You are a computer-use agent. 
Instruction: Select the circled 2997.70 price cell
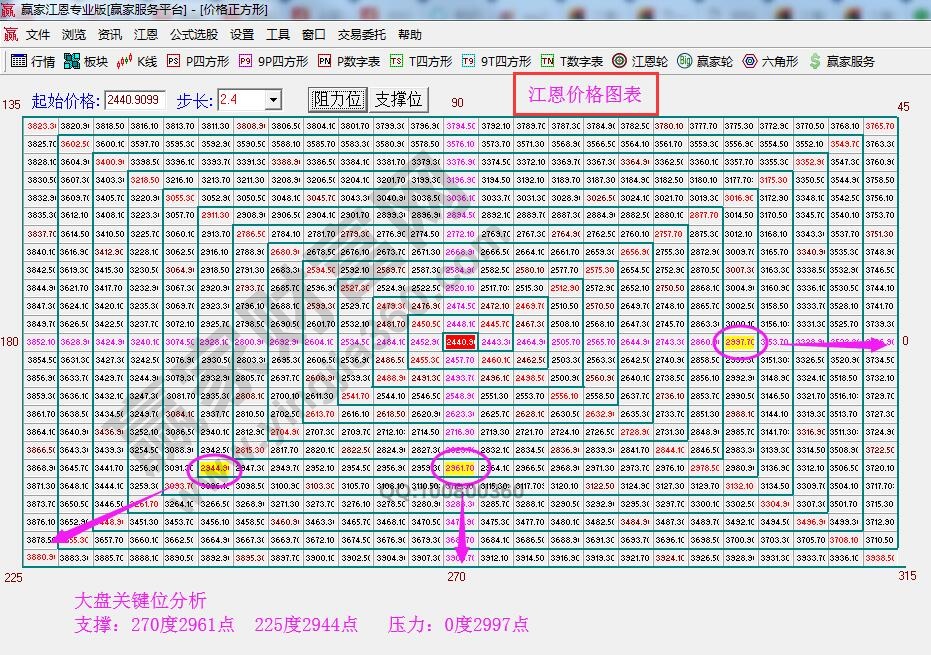(x=739, y=341)
